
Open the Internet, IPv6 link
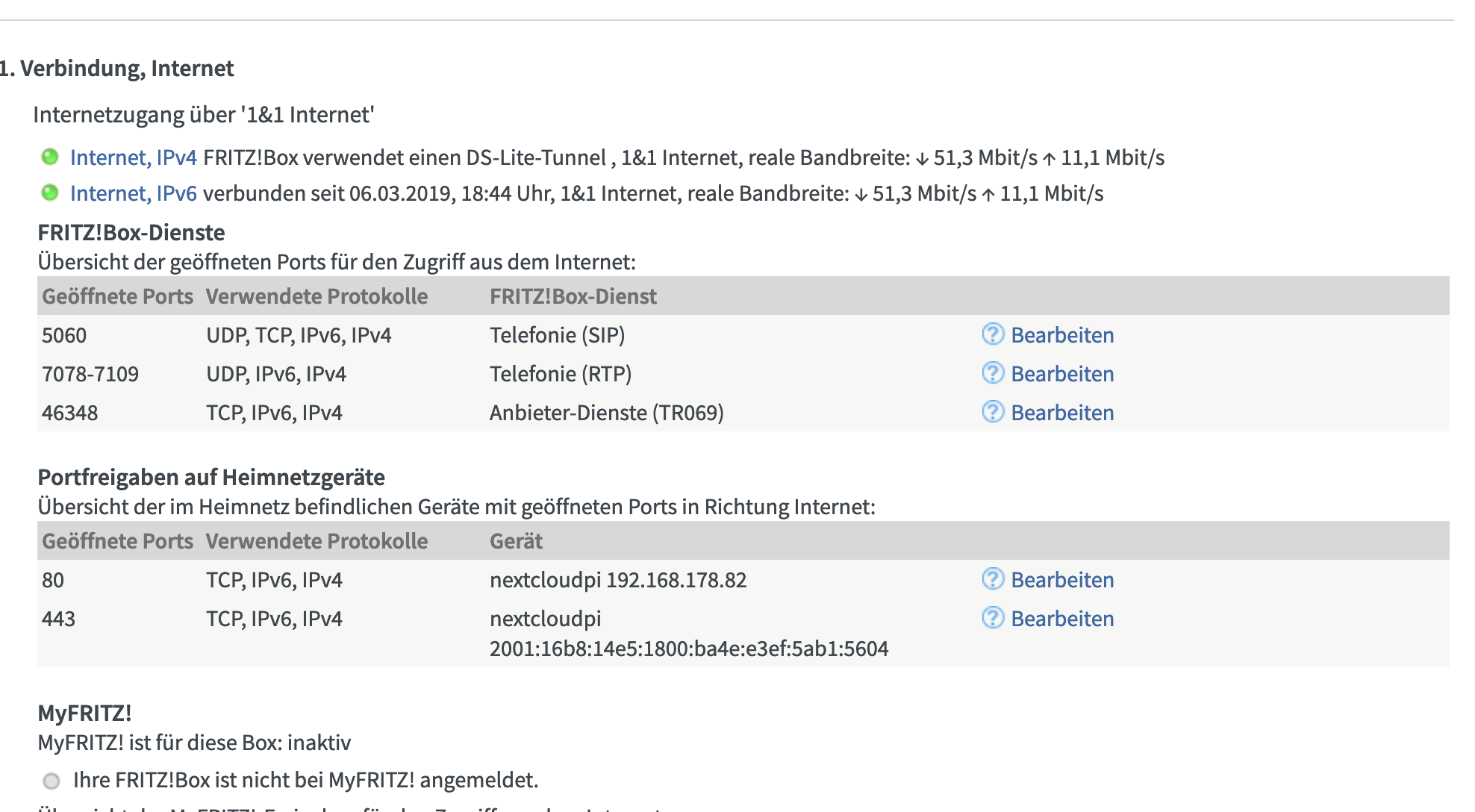point(133,193)
